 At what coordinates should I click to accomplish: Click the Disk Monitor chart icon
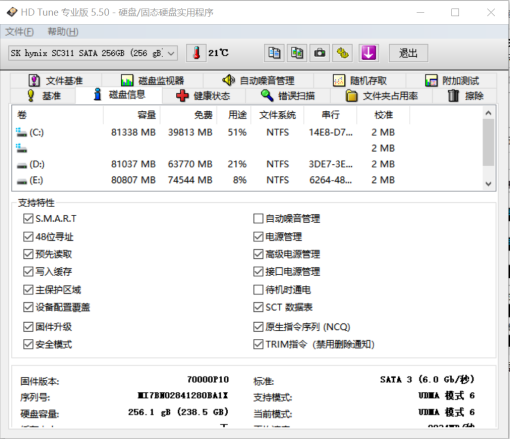pos(127,80)
